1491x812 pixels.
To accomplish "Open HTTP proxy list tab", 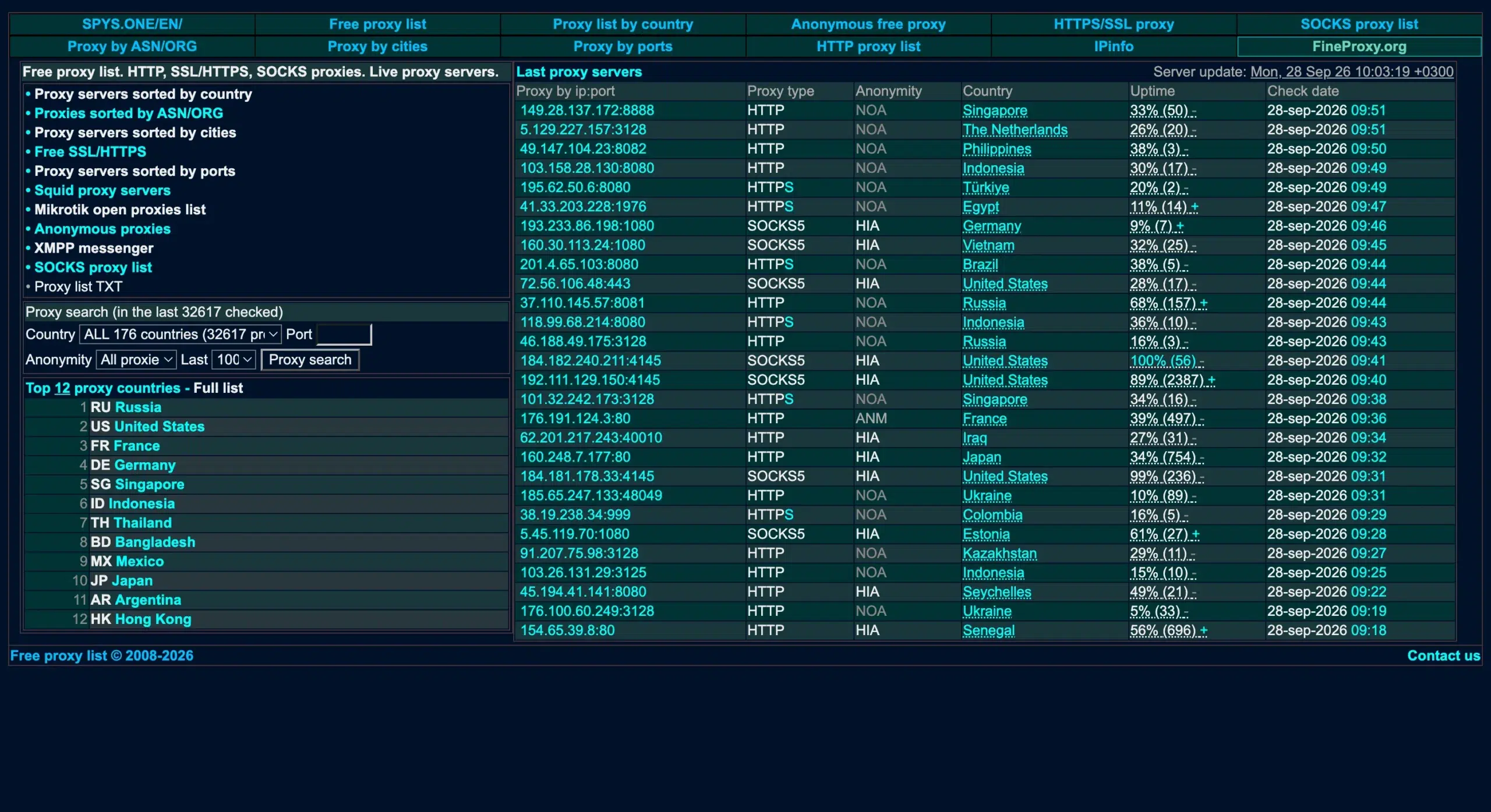I will [868, 47].
